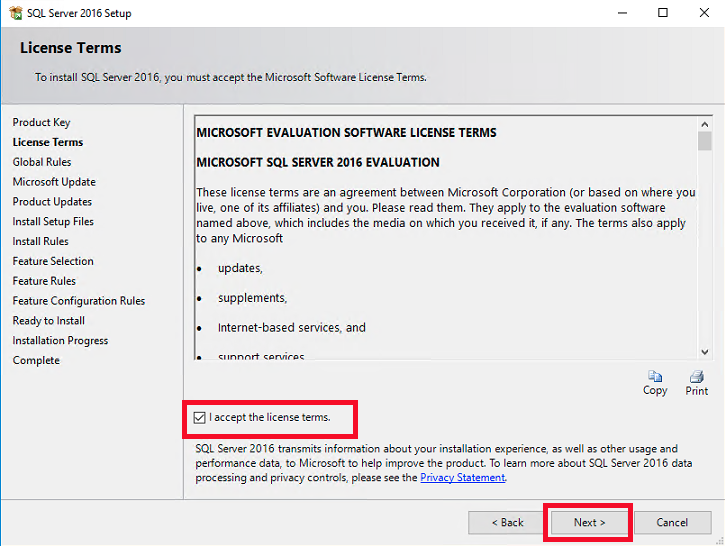Select Global Rules in the sidebar
Screen dimensions: 725x546
click(x=42, y=162)
